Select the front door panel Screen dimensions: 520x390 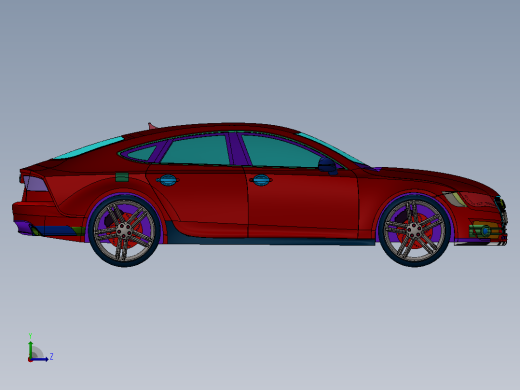click(x=302, y=202)
